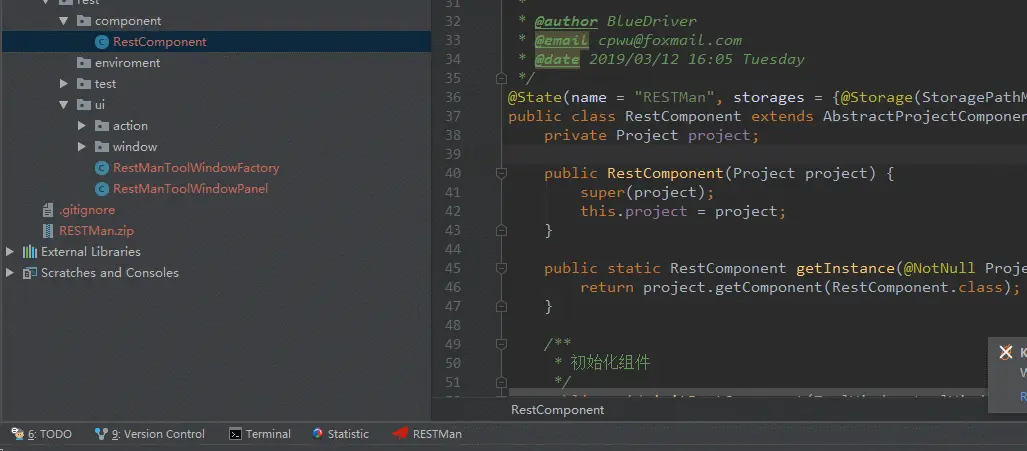The width and height of the screenshot is (1027, 451).
Task: Click the RestManToolWindowPanel class icon
Action: tap(102, 189)
